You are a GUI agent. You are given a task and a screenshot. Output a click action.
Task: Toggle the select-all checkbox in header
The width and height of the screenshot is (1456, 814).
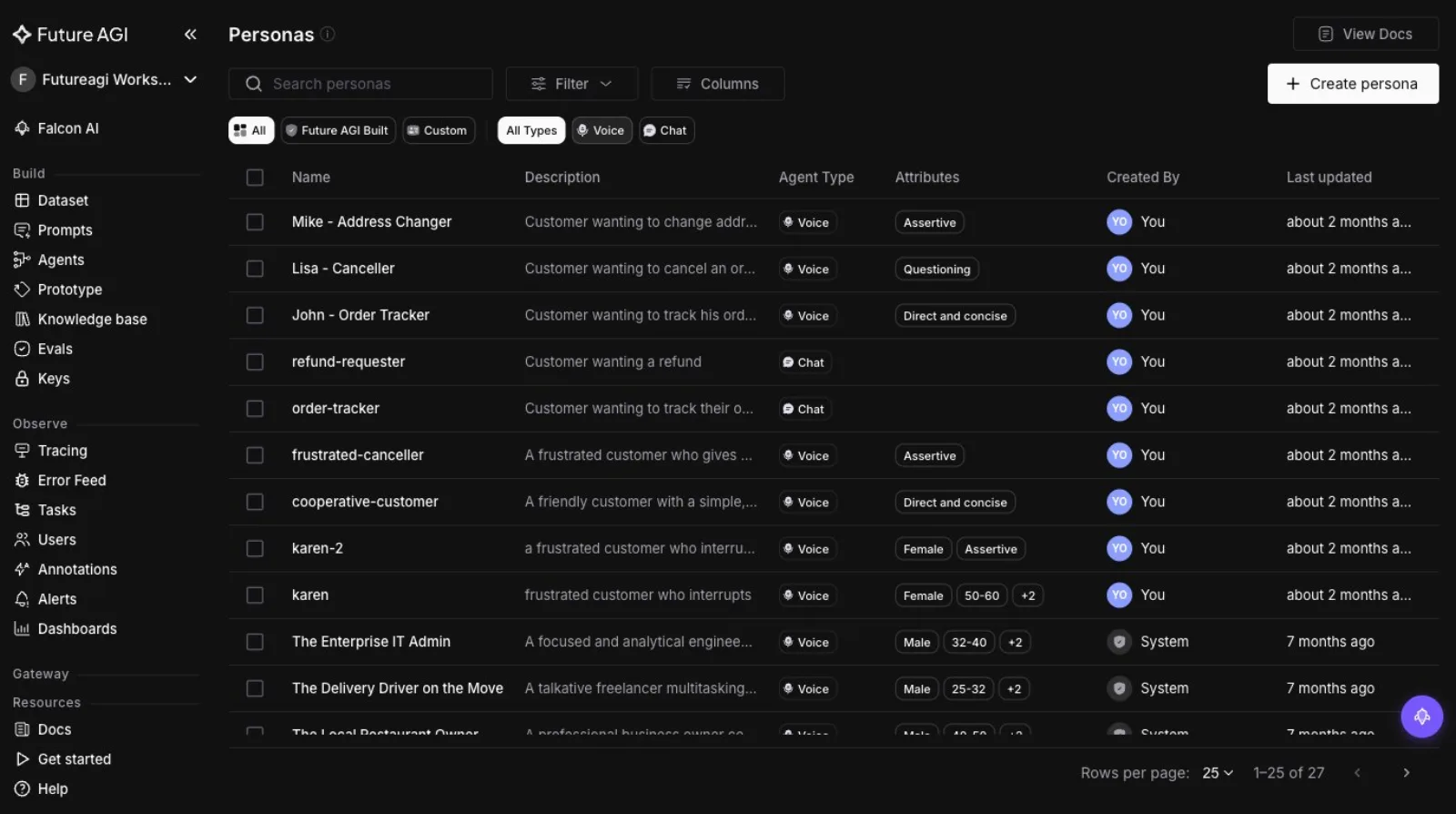(255, 178)
